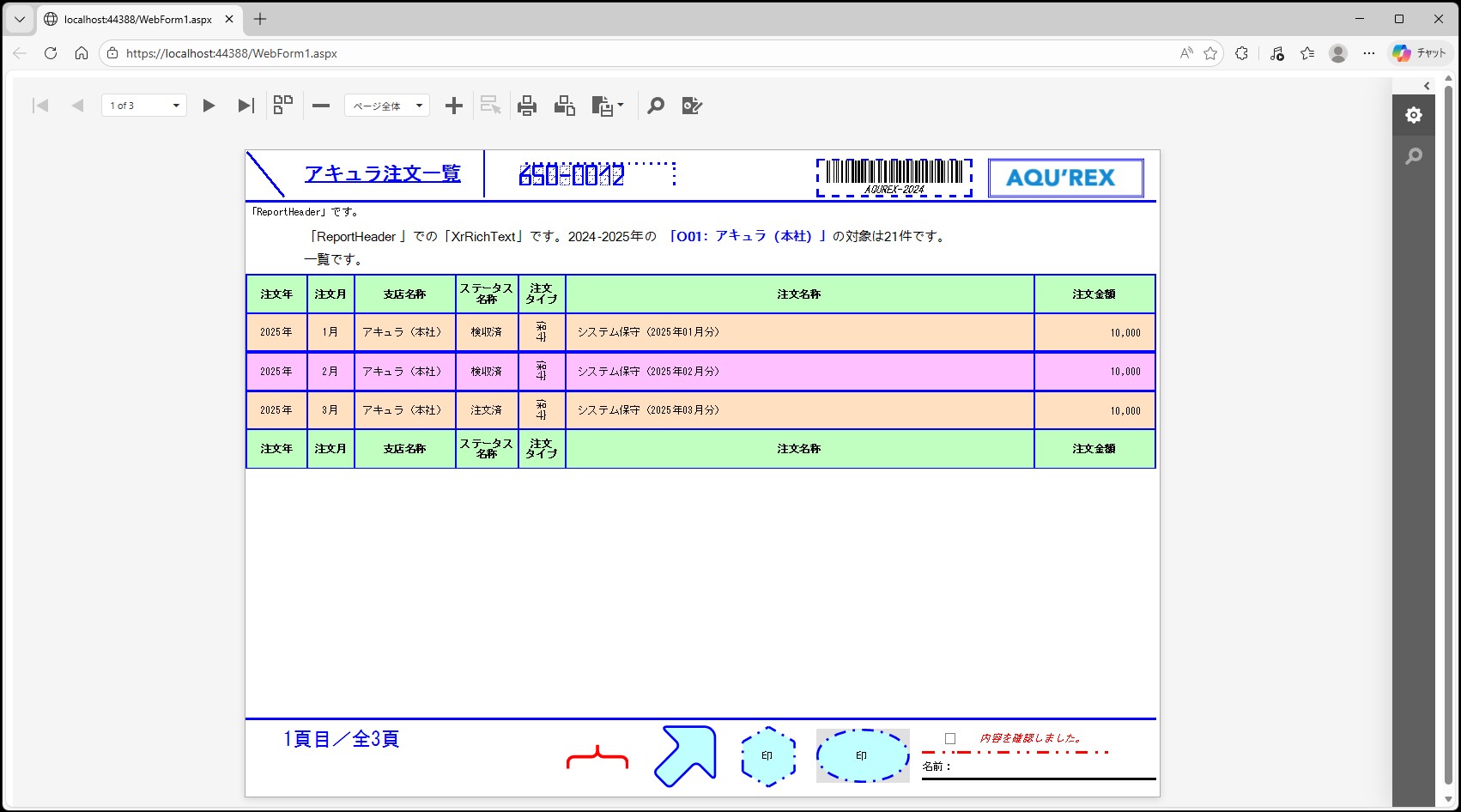Viewport: 1461px width, 812px height.
Task: Click the アキュラ注文一覧 title link
Action: (x=383, y=173)
